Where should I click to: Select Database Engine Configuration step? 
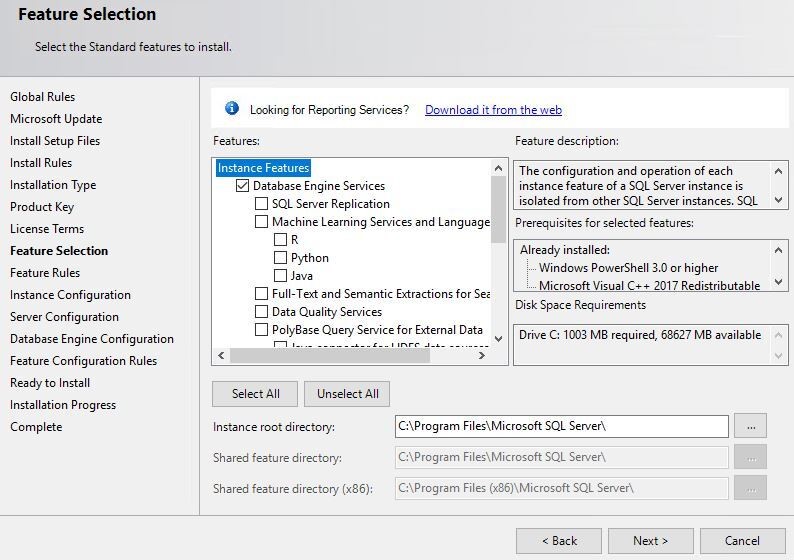pyautogui.click(x=92, y=339)
